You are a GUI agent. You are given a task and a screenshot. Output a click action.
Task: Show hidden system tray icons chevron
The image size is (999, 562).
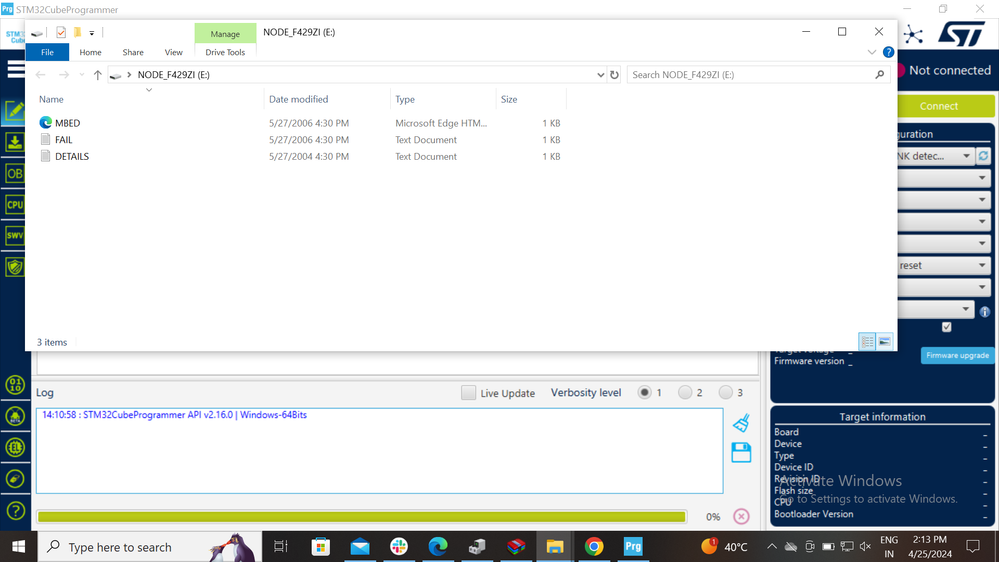point(772,546)
